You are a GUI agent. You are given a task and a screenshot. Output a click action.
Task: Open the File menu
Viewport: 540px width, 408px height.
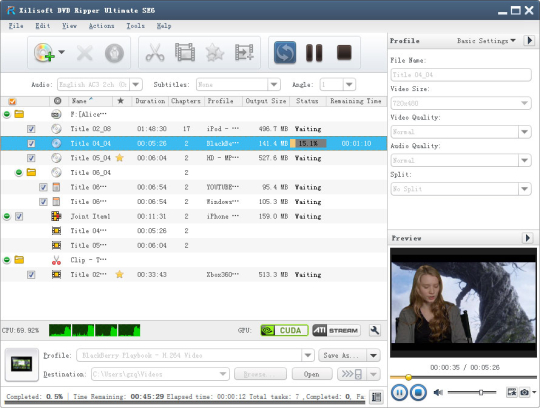[16, 26]
